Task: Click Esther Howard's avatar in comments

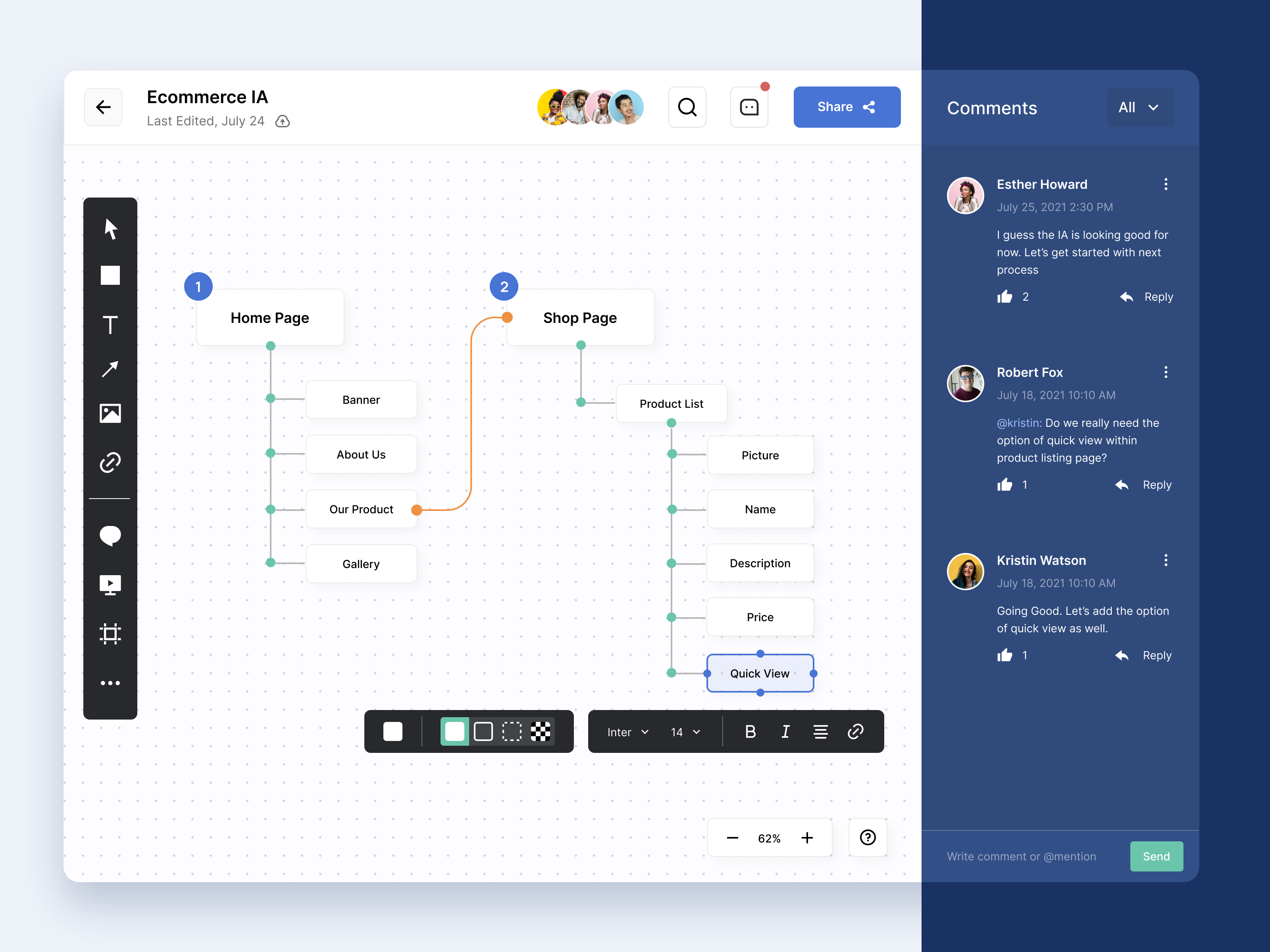Action: click(x=965, y=195)
